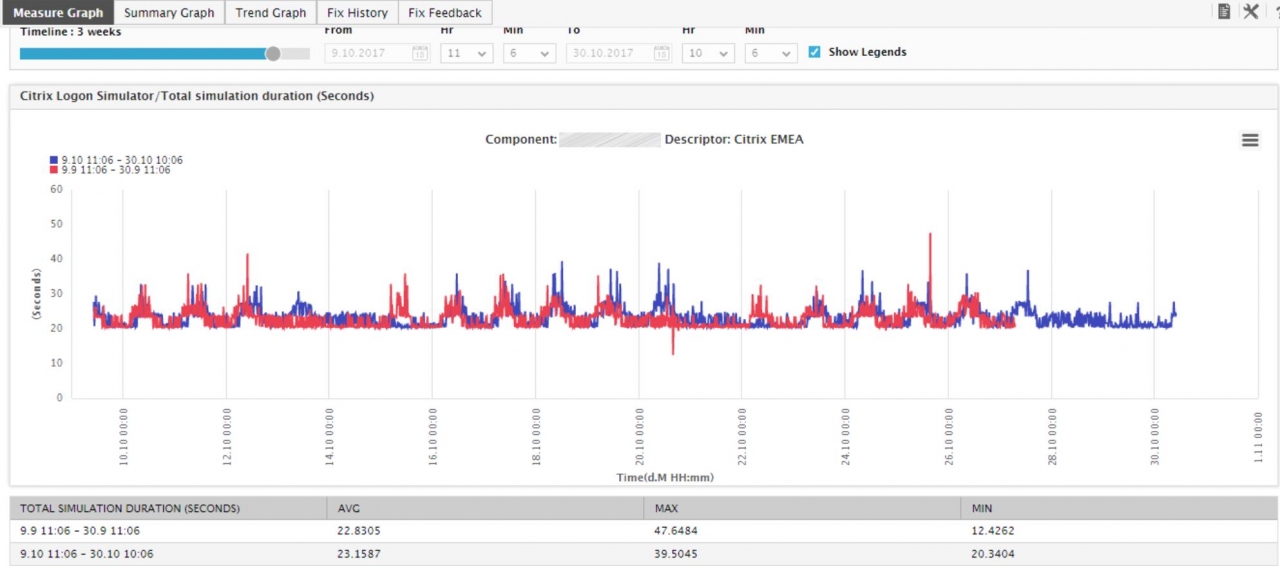Click the TOTAL SIMULATION DURATION (SECONDS) header
The image size is (1280, 566).
168,508
